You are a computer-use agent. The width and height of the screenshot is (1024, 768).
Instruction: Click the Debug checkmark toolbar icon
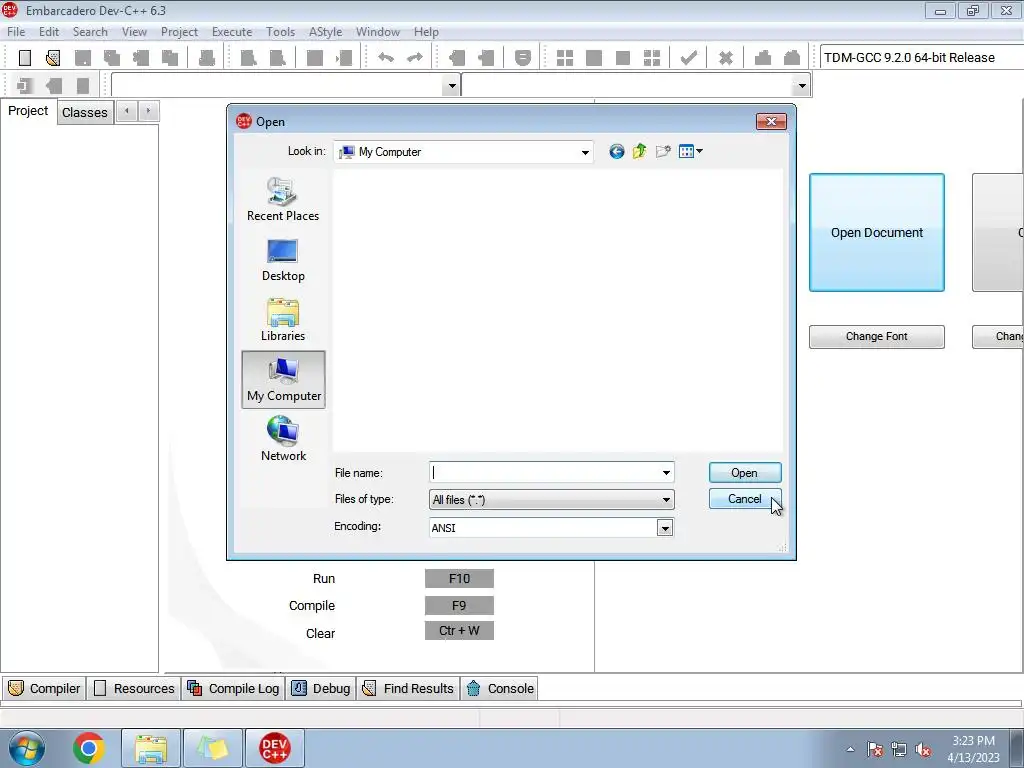[x=688, y=57]
